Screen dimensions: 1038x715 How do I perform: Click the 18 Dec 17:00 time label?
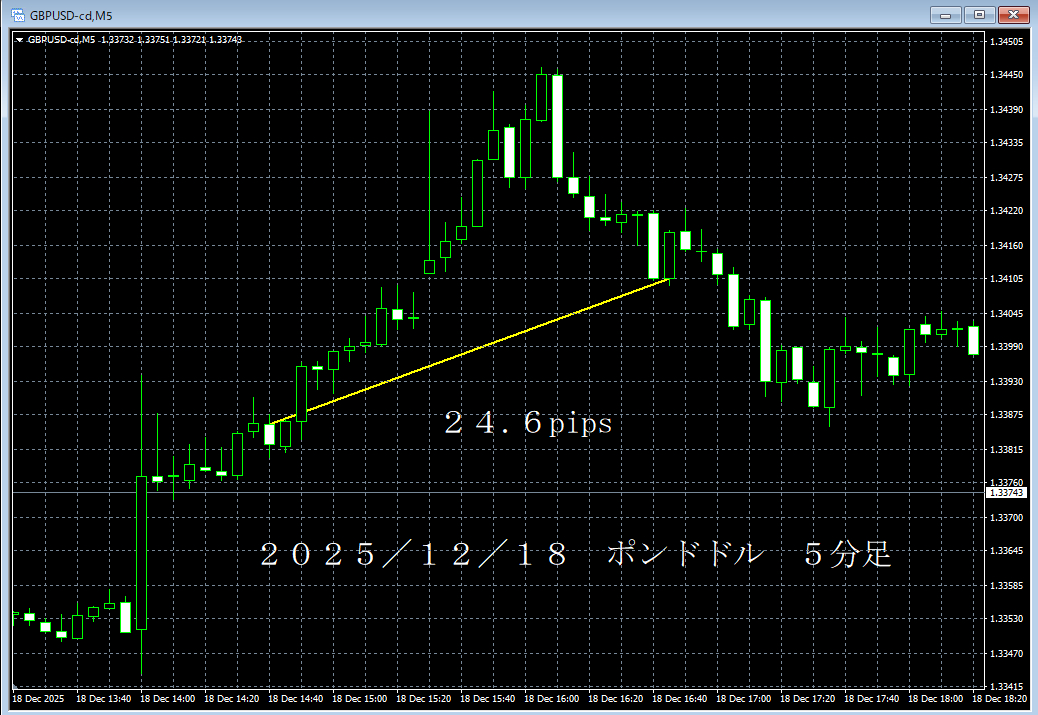(743, 699)
